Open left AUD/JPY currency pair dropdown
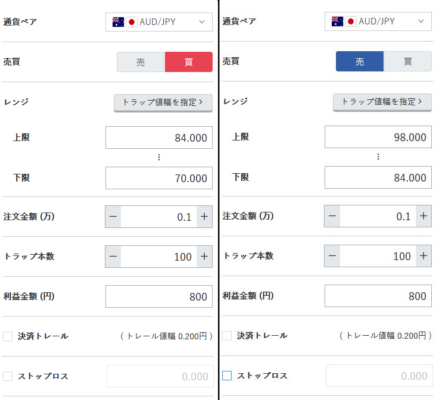Image resolution: width=436 pixels, height=400 pixels. pos(159,22)
